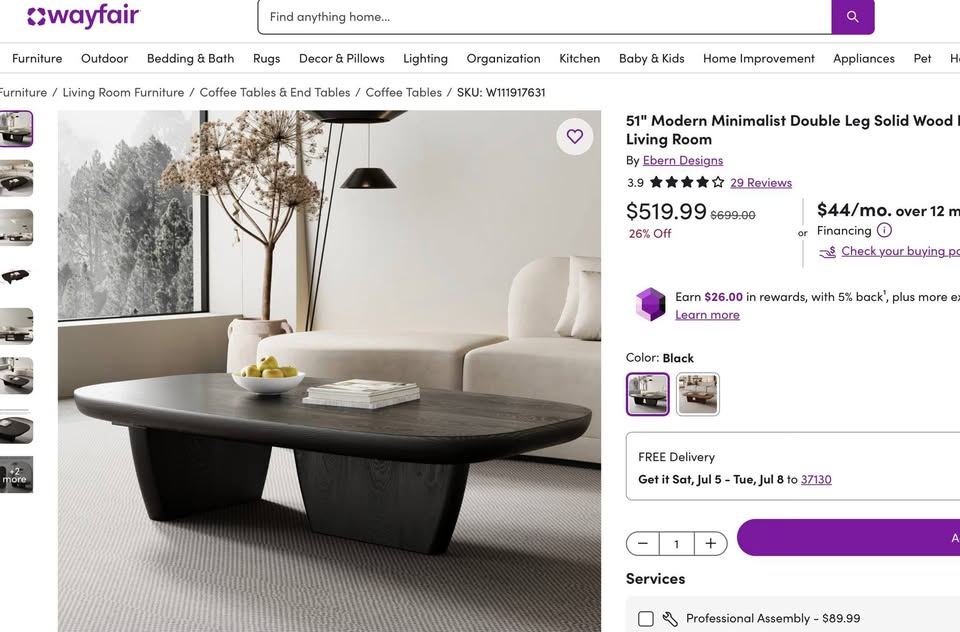Decrease quantity with the minus button

(643, 543)
